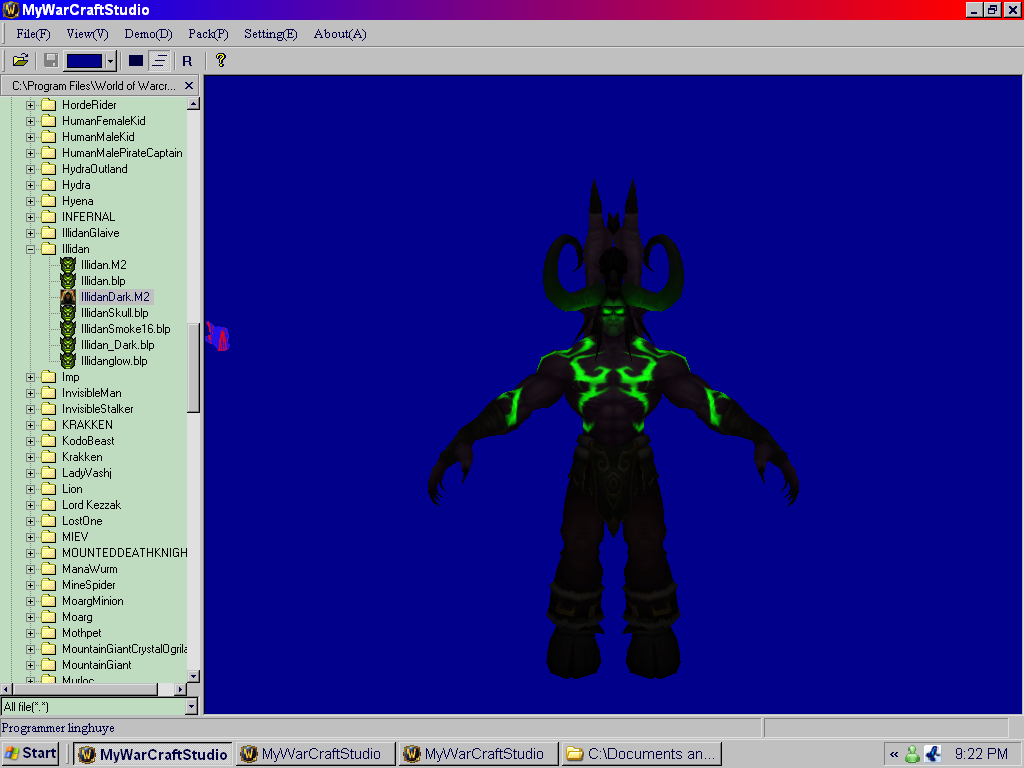Select the InvisibleStalker folder
The height and width of the screenshot is (768, 1024).
click(97, 409)
